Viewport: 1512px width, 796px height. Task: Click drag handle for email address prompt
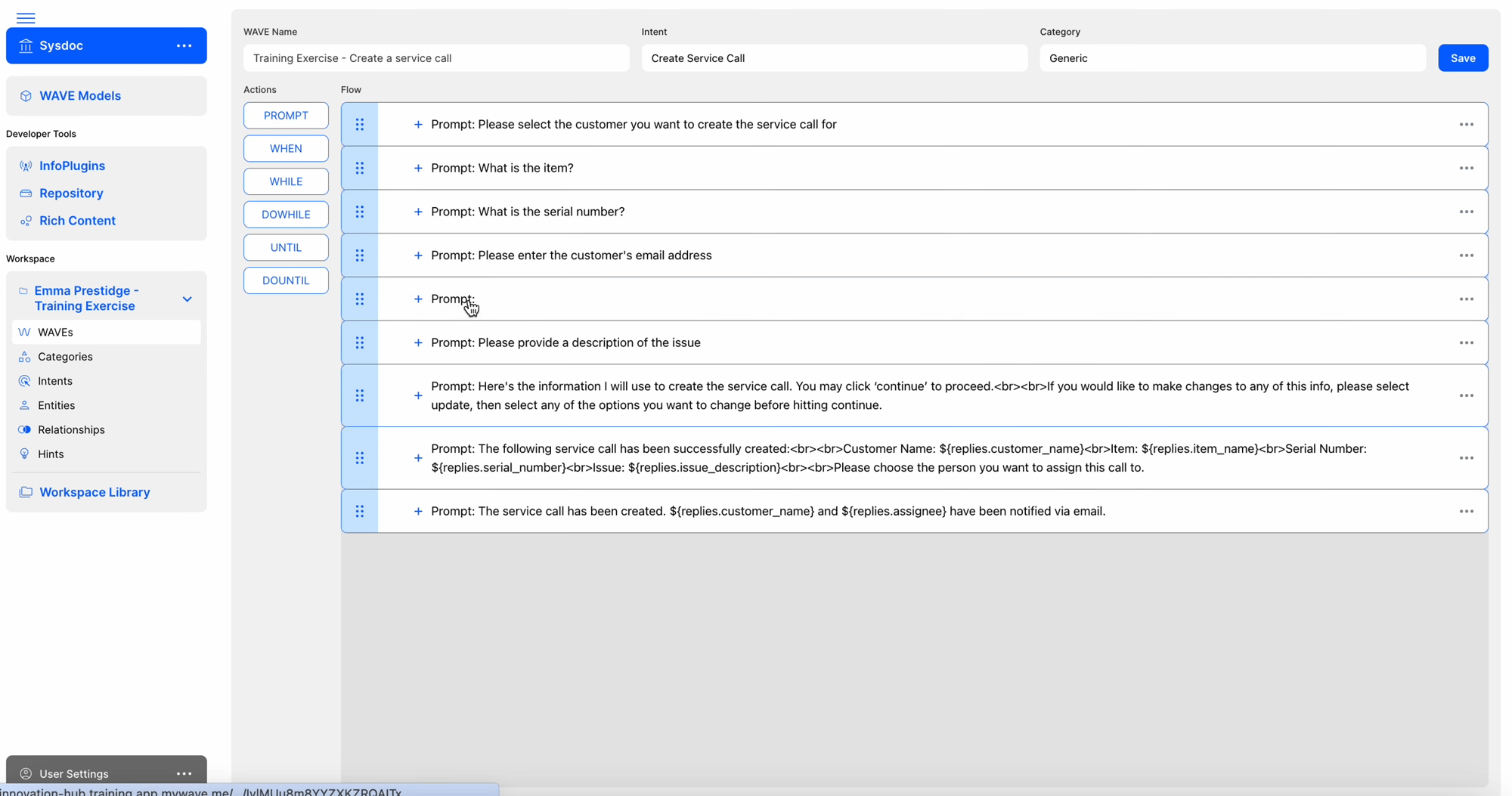(x=360, y=256)
